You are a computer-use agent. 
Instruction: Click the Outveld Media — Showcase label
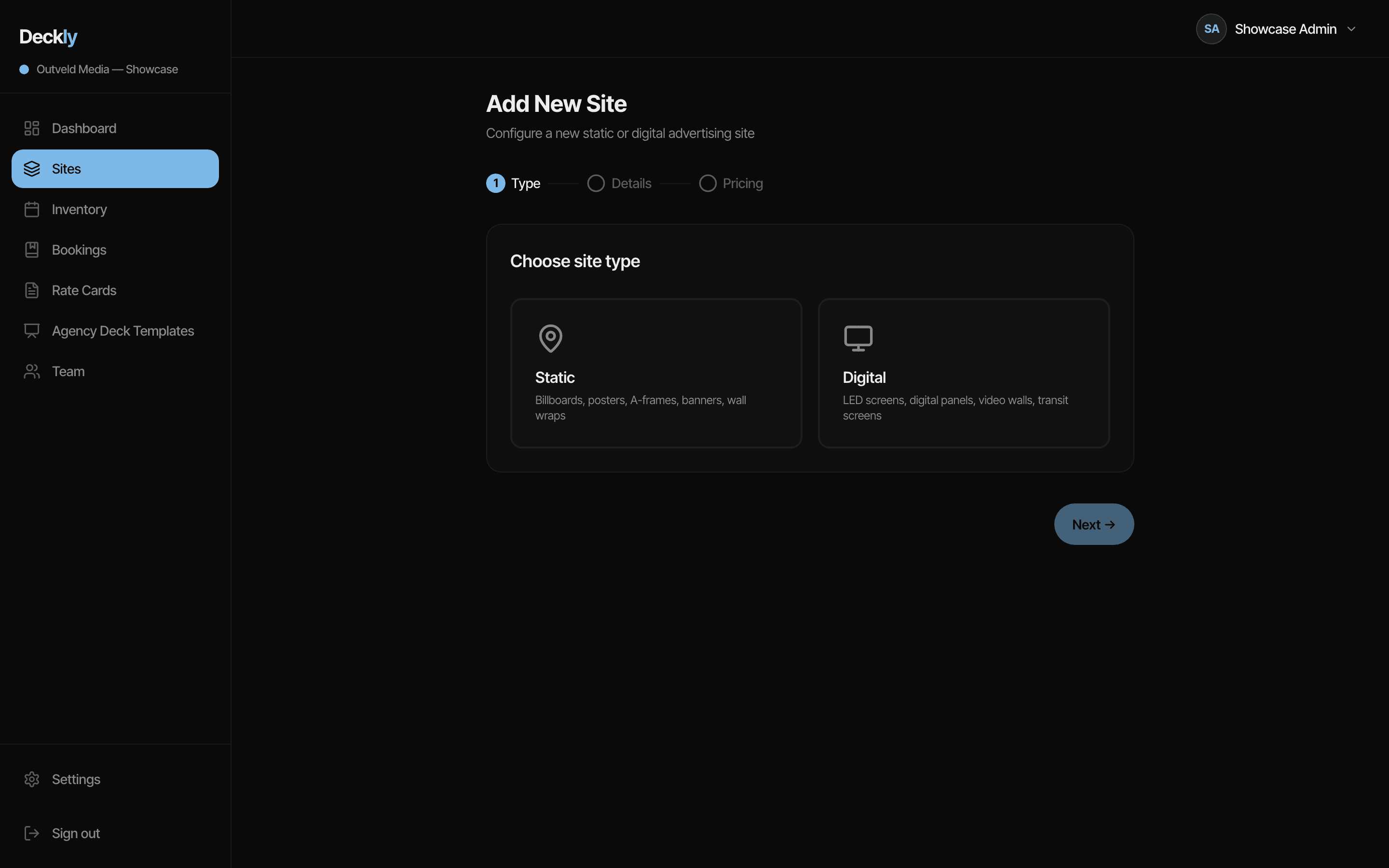coord(108,69)
